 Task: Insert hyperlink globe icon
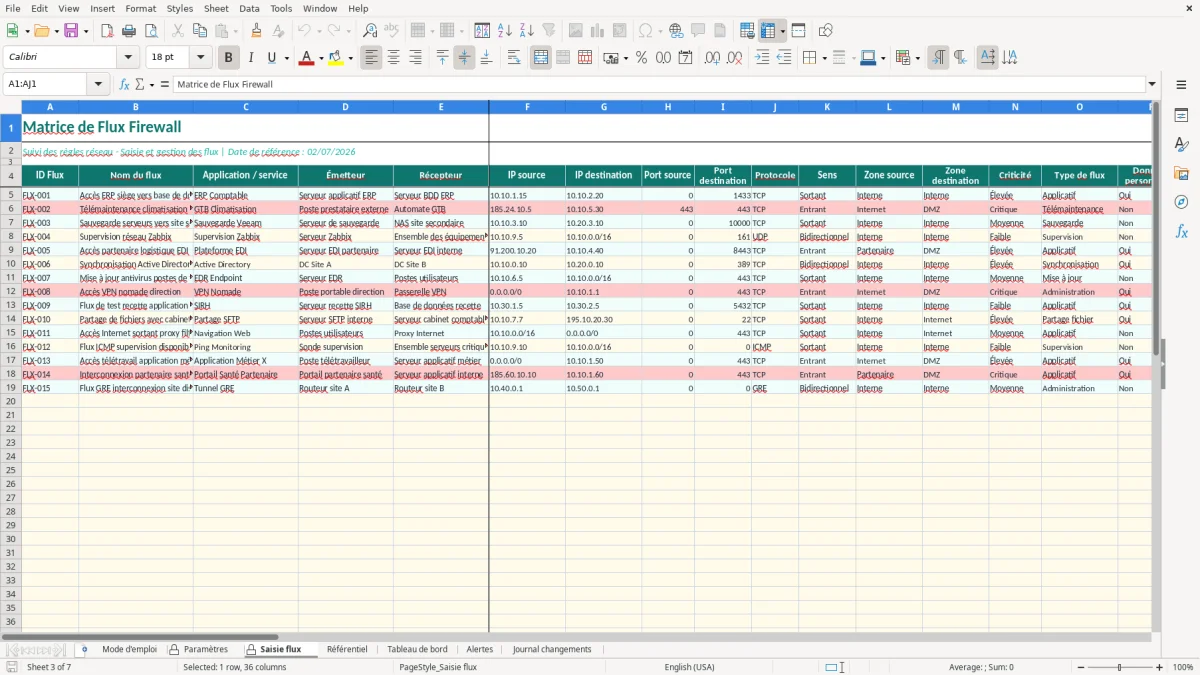tap(676, 31)
